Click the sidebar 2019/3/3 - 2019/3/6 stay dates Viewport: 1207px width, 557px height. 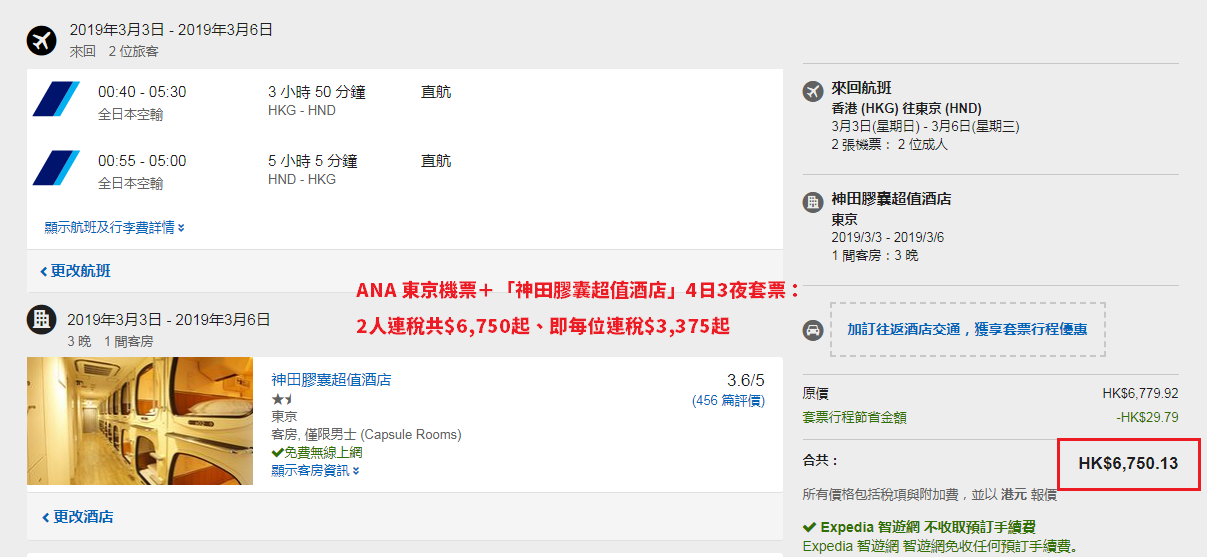pyautogui.click(x=887, y=237)
